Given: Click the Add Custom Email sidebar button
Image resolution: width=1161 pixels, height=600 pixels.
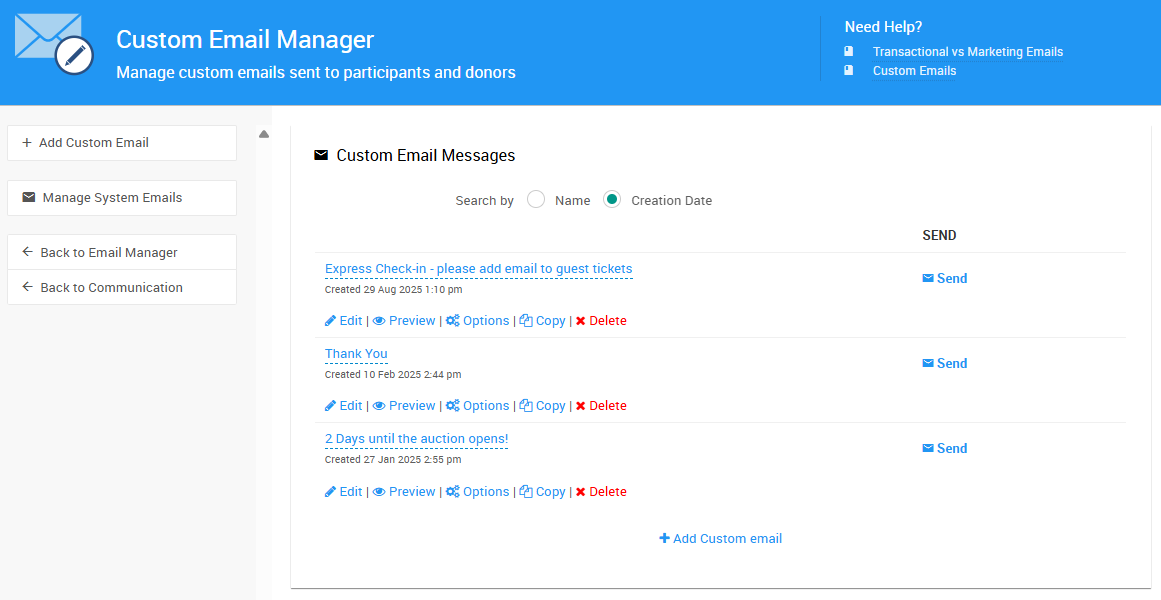Looking at the screenshot, I should tap(121, 143).
